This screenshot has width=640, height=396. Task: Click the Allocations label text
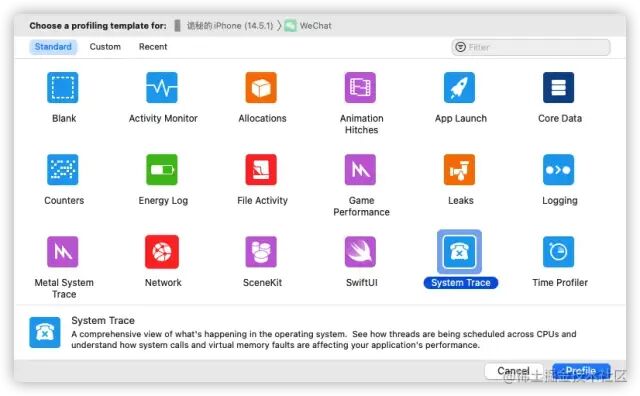tap(262, 118)
